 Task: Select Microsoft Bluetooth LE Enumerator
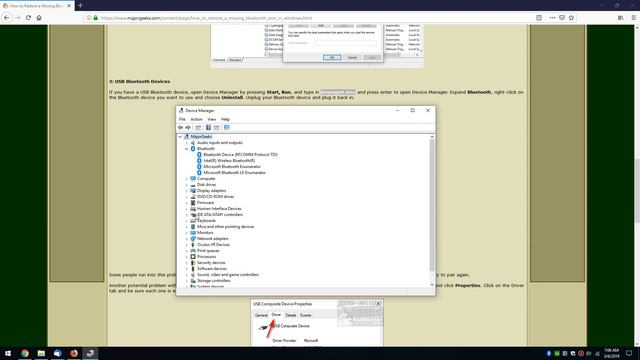pos(234,173)
